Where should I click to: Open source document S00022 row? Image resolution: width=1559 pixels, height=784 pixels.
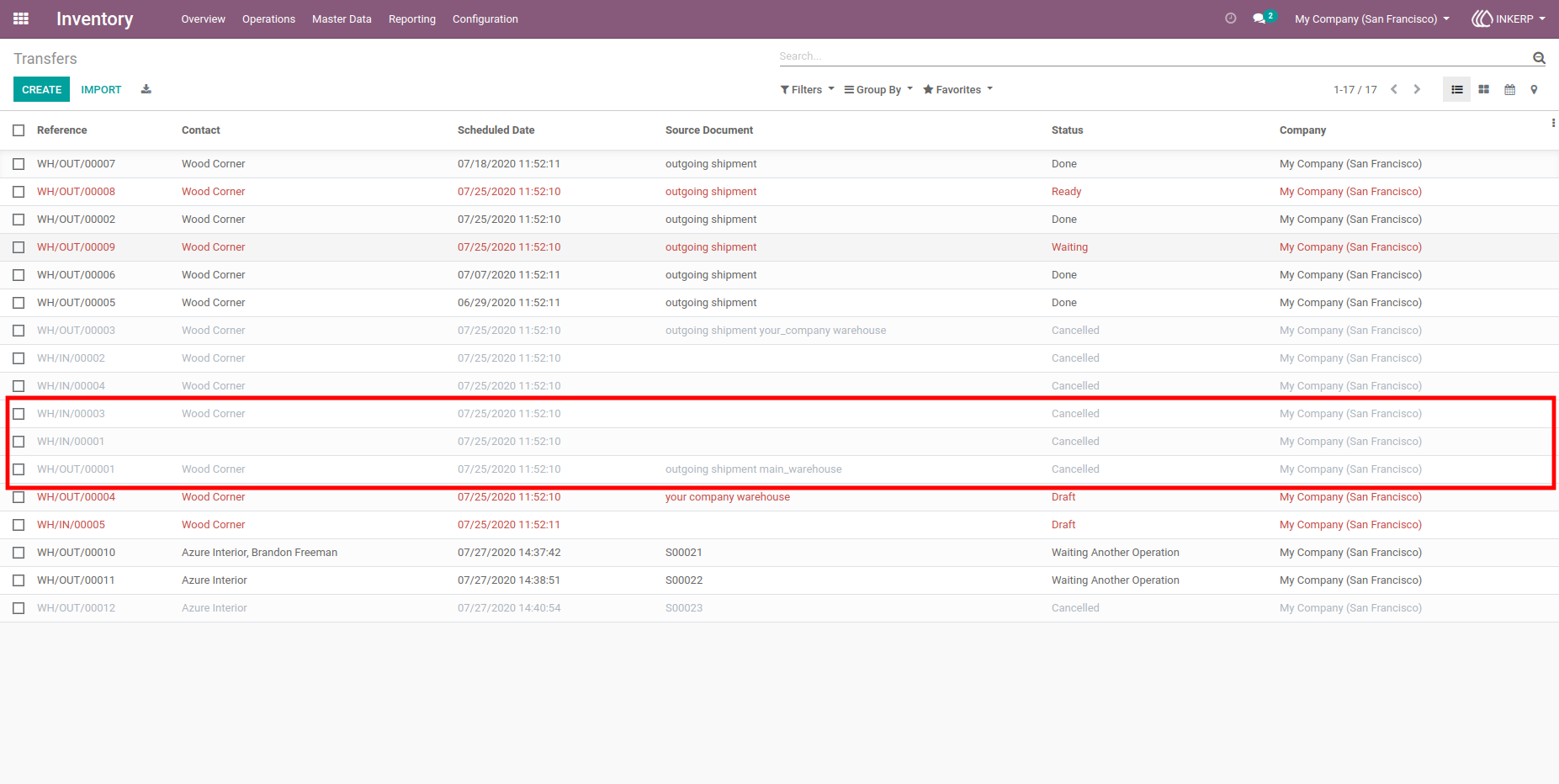tap(779, 580)
